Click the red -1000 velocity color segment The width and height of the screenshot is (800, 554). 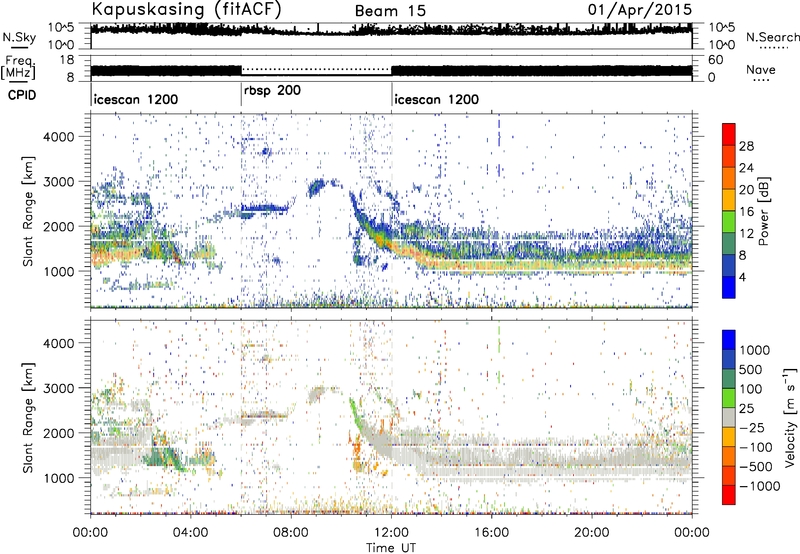click(x=729, y=495)
